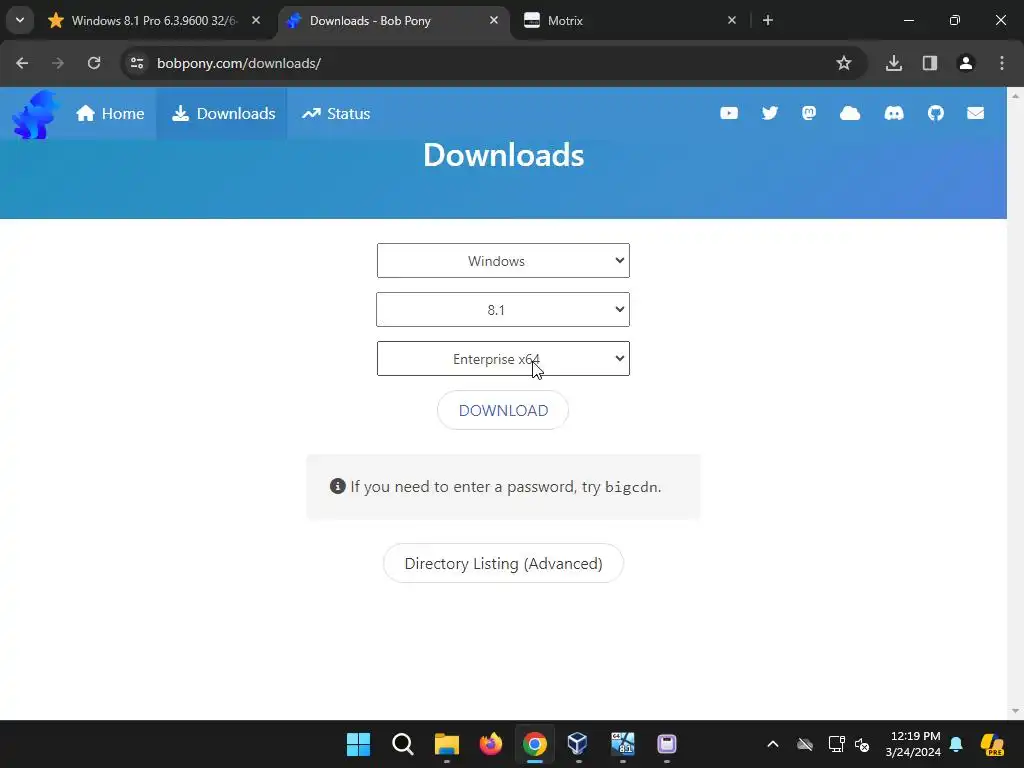Viewport: 1024px width, 768px height.
Task: Bookmark this page with the star icon
Action: tap(844, 63)
